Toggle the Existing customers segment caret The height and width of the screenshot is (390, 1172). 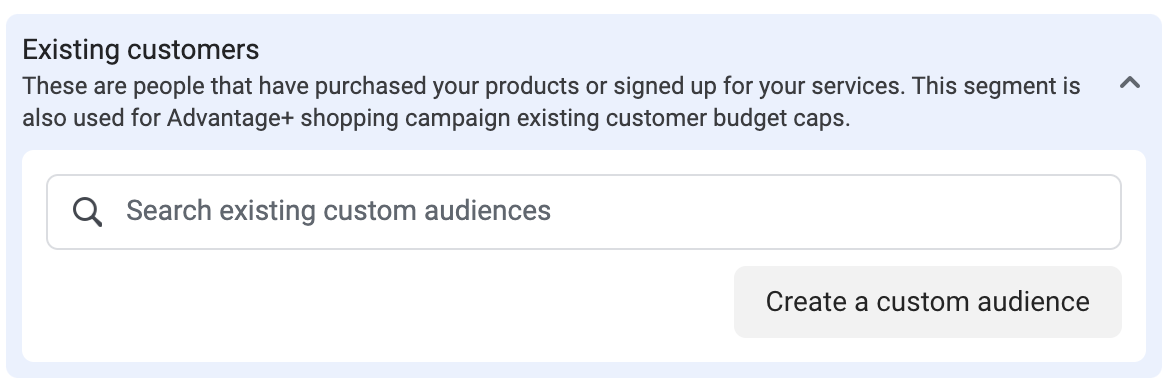point(1129,83)
